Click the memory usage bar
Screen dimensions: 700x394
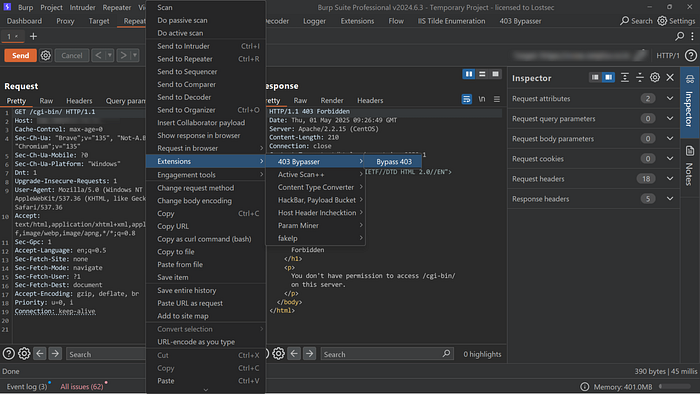[x=675, y=386]
